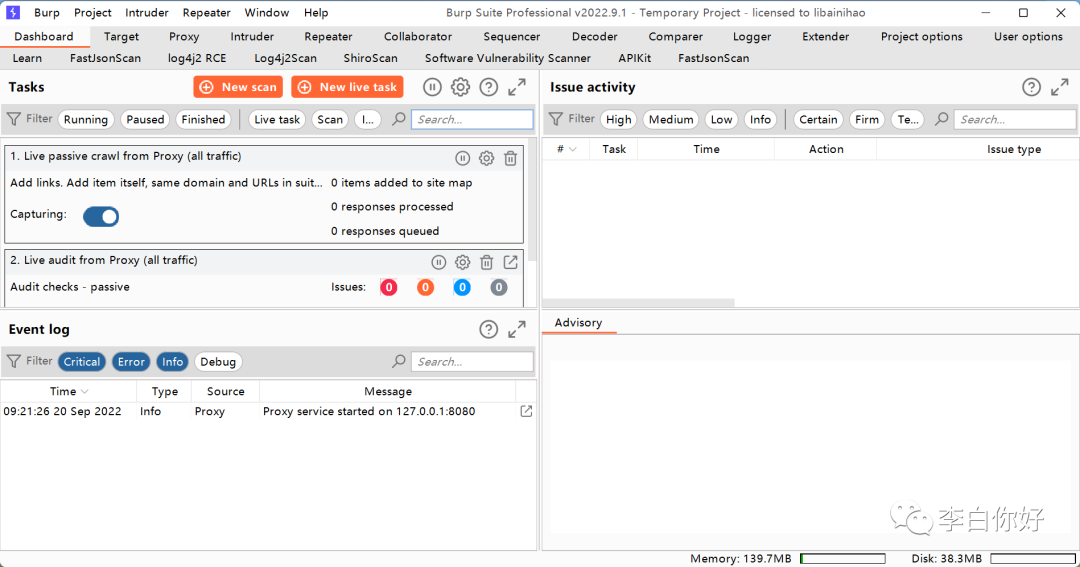Viewport: 1080px width, 567px height.
Task: Toggle the Paused task filter
Action: click(145, 119)
